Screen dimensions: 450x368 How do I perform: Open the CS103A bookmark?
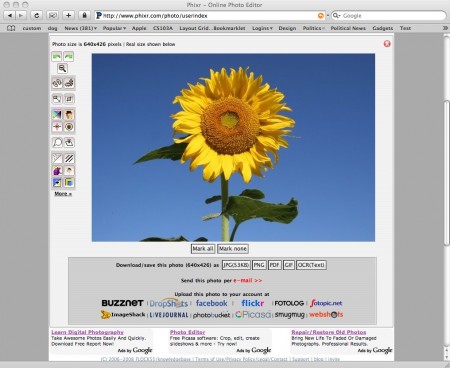coord(163,28)
